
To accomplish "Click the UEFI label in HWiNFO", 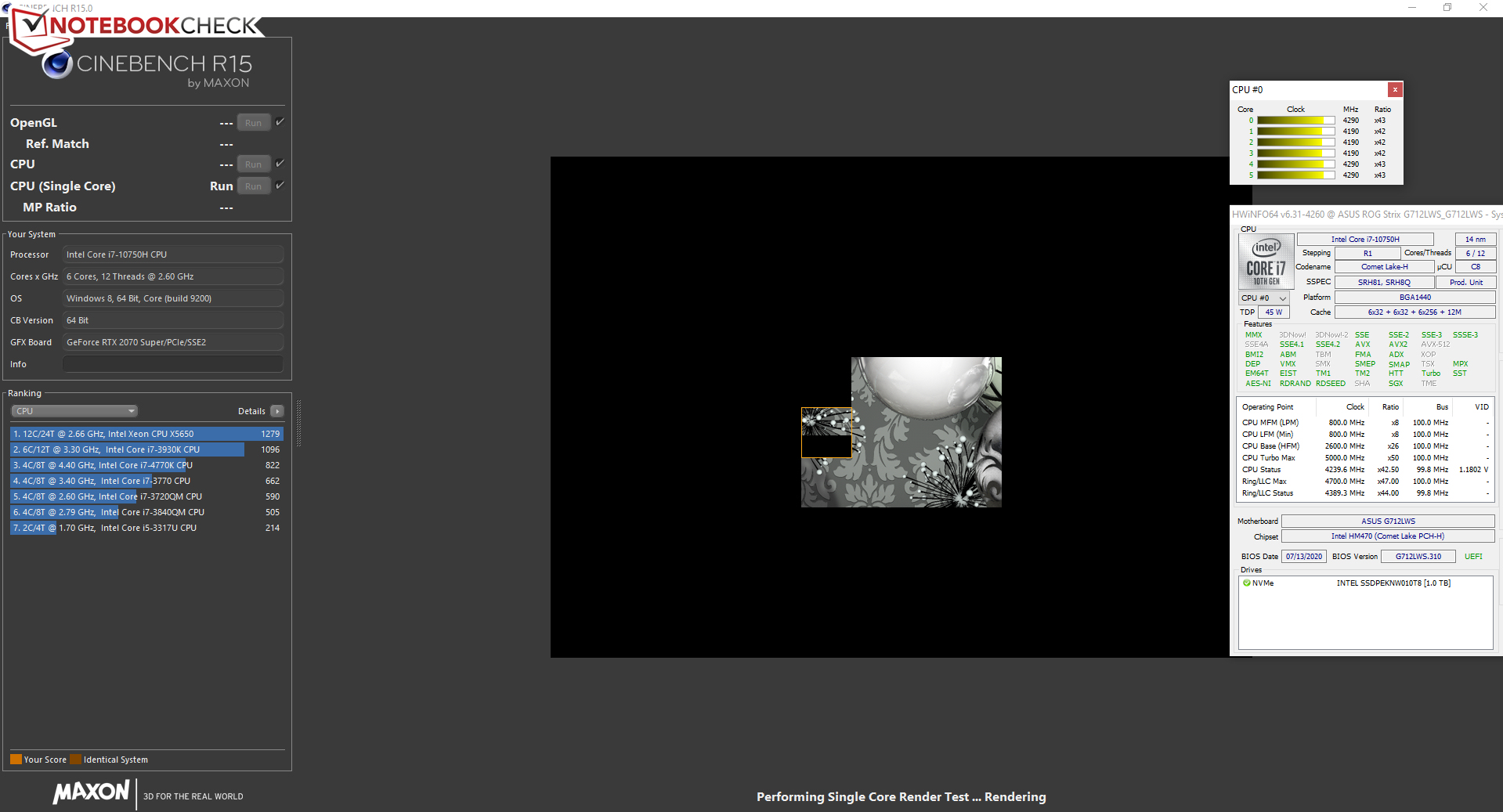I will pyautogui.click(x=1473, y=557).
